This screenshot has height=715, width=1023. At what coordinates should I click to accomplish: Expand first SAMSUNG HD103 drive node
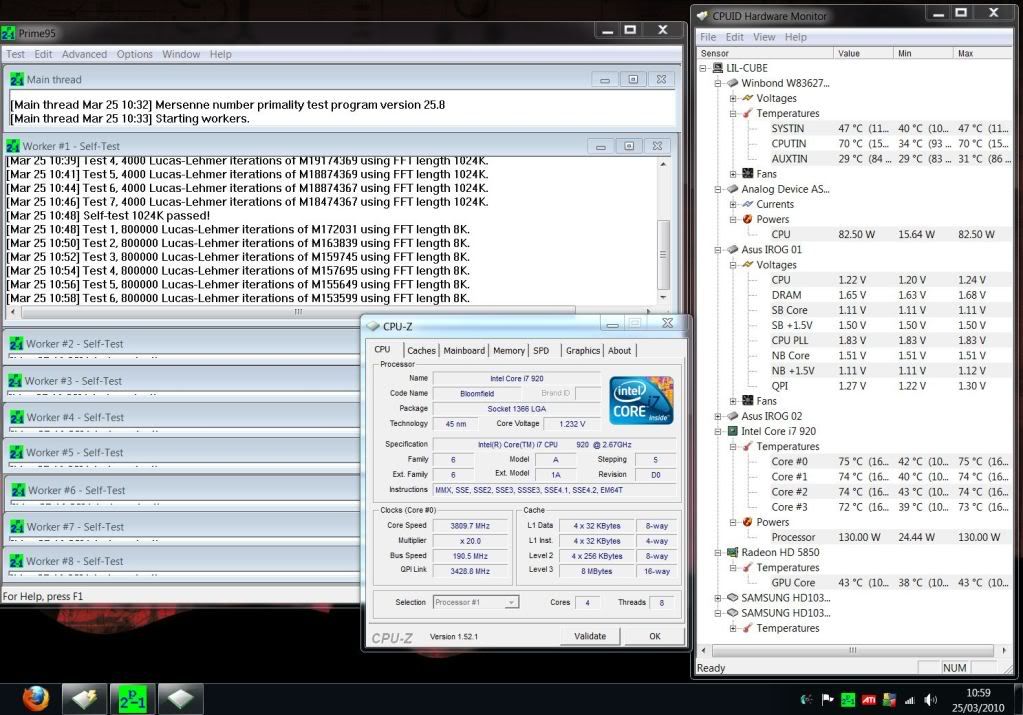718,598
